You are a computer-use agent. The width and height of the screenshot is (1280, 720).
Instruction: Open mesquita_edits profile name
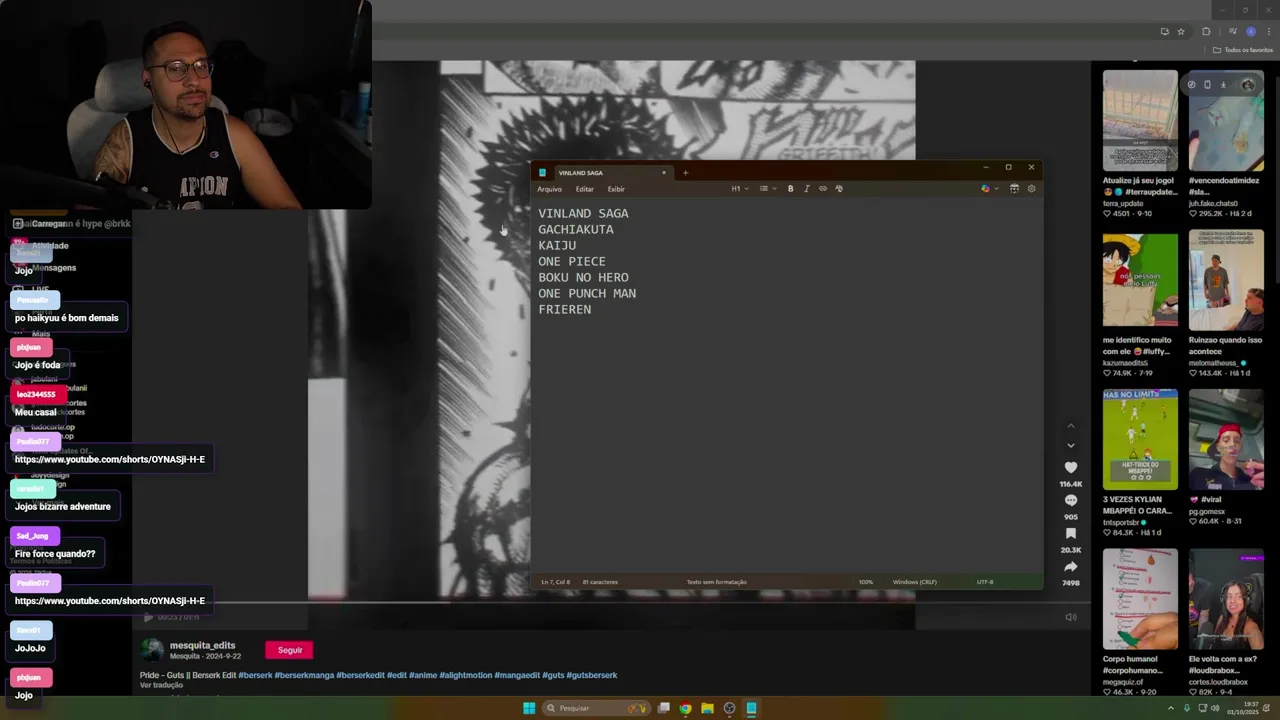(x=202, y=646)
